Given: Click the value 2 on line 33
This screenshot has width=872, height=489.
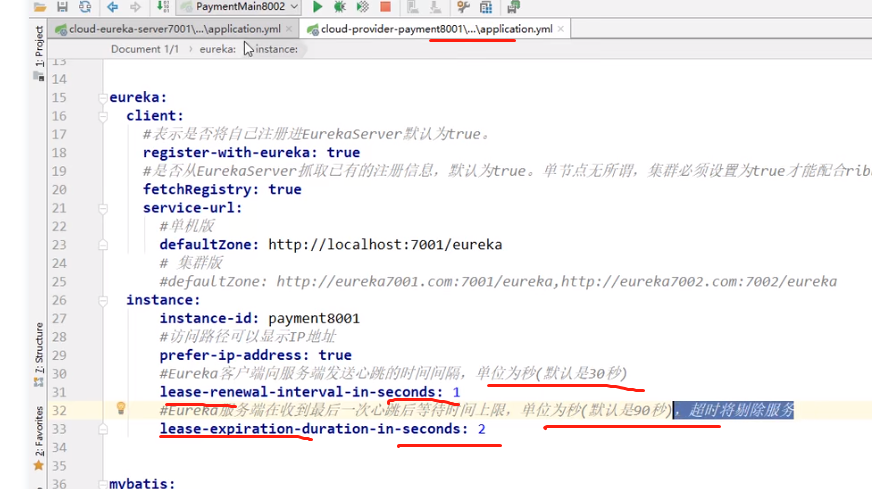Looking at the screenshot, I should pyautogui.click(x=482, y=429).
